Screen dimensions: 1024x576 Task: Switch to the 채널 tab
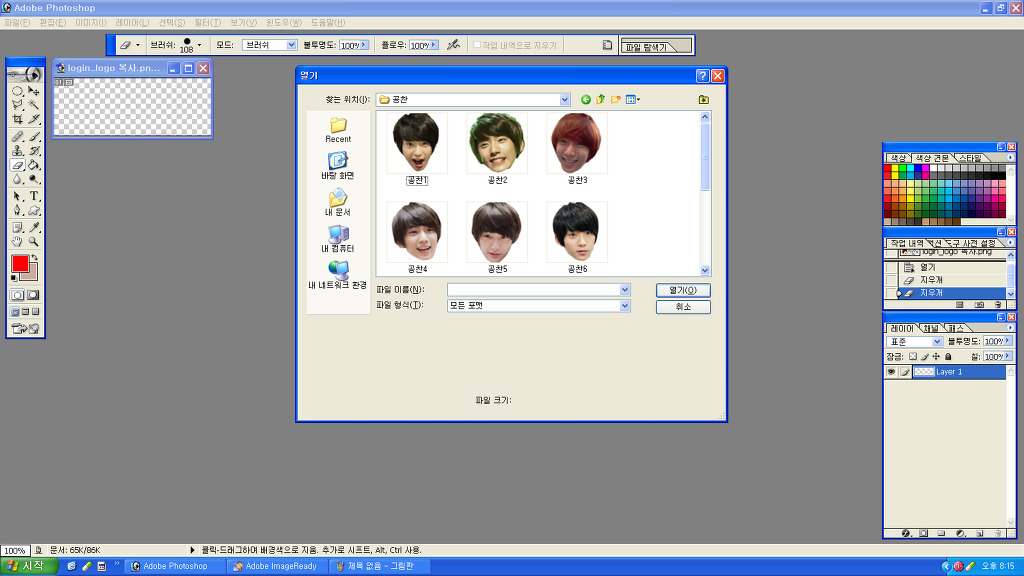pos(931,328)
